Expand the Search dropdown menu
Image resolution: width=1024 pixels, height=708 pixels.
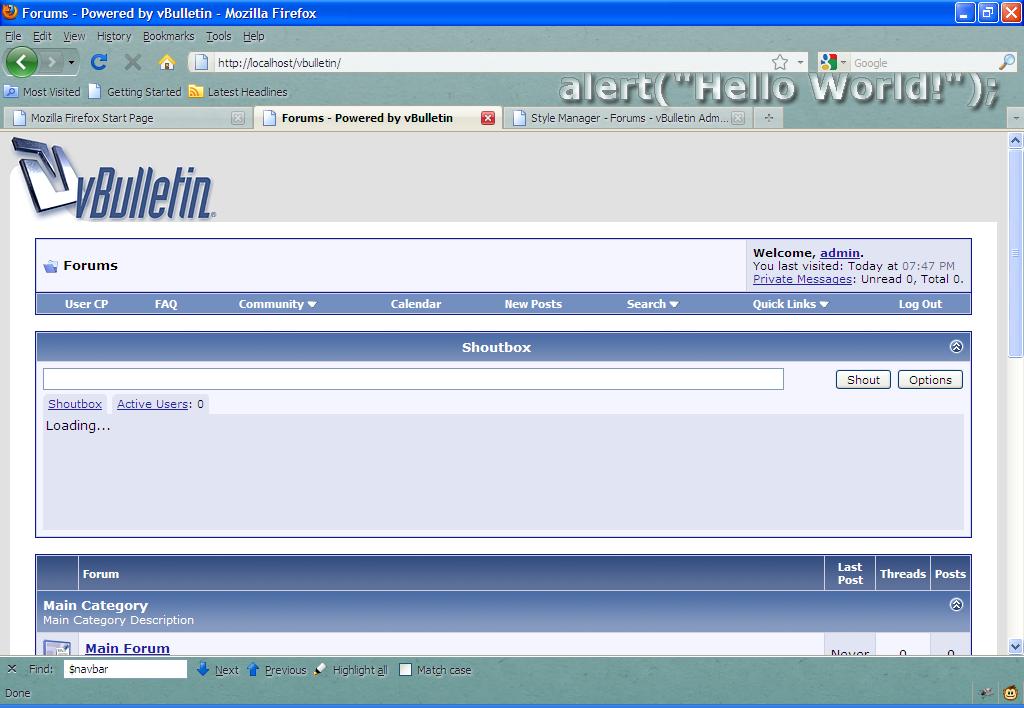coord(652,304)
